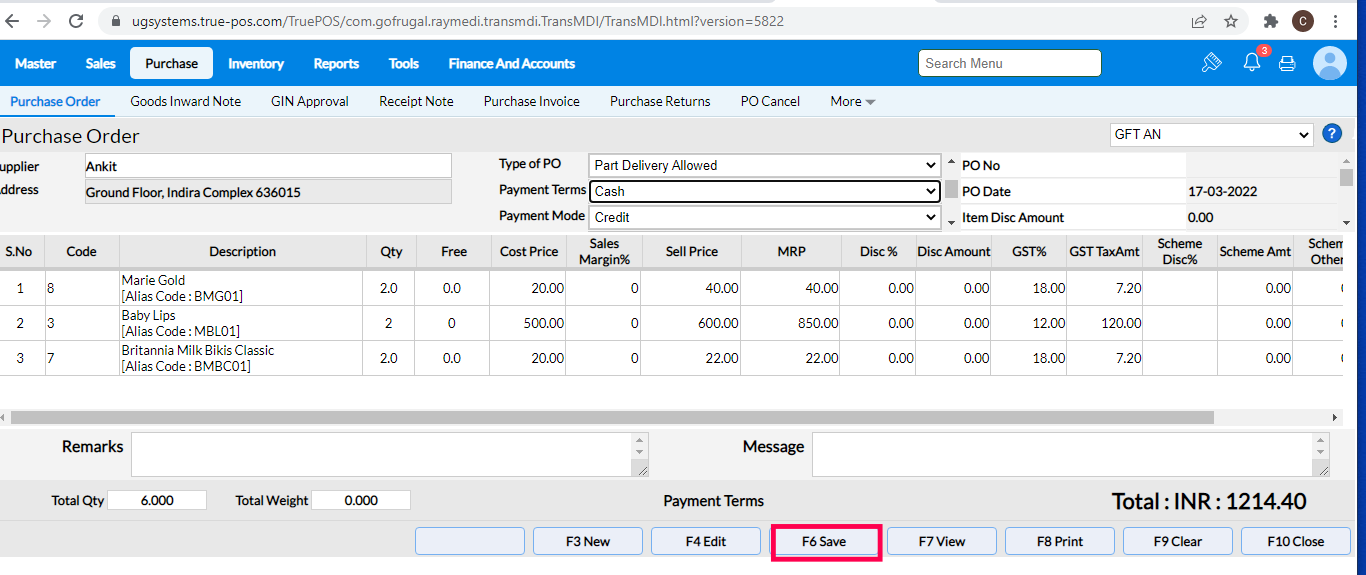This screenshot has width=1366, height=575.
Task: Switch to the Receipt Note tab
Action: (416, 101)
